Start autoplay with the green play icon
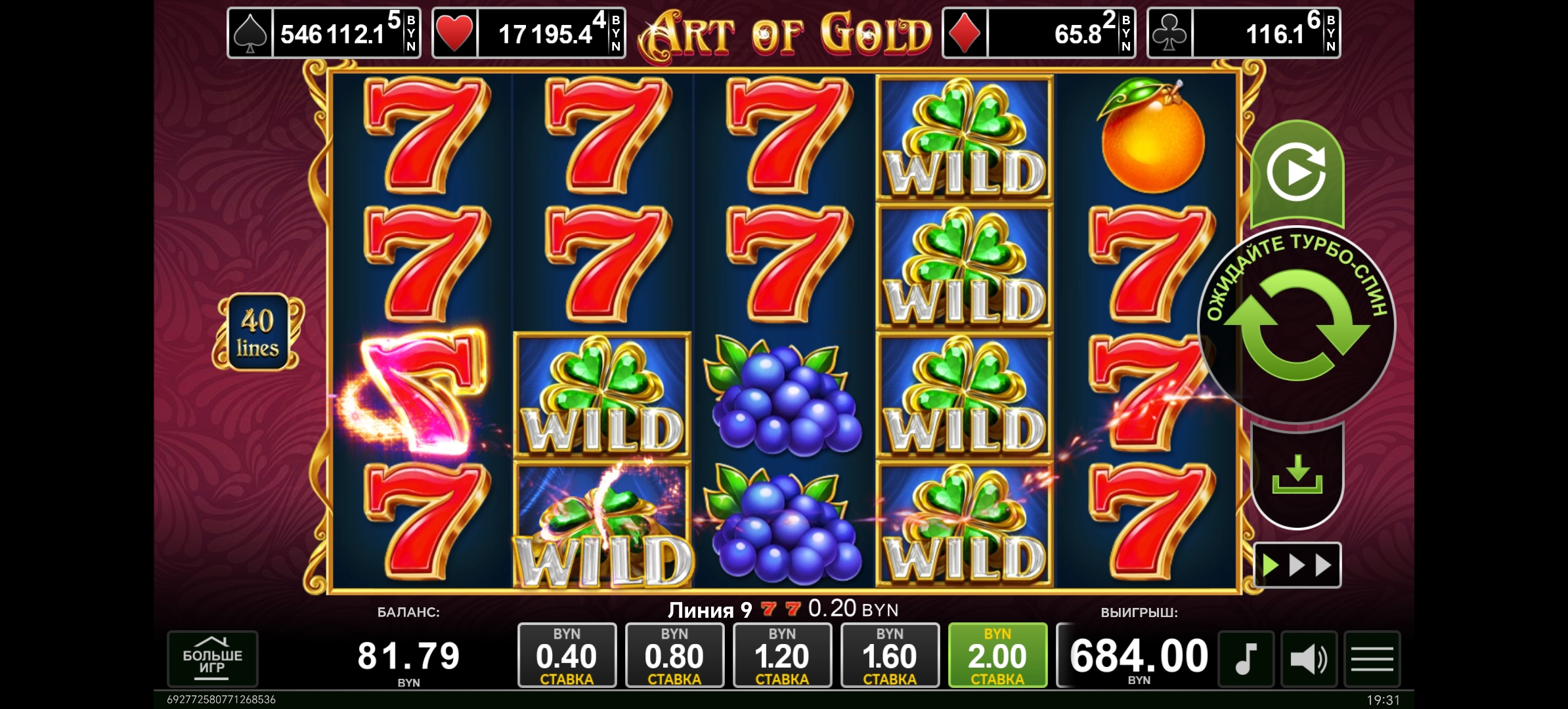 point(1297,173)
